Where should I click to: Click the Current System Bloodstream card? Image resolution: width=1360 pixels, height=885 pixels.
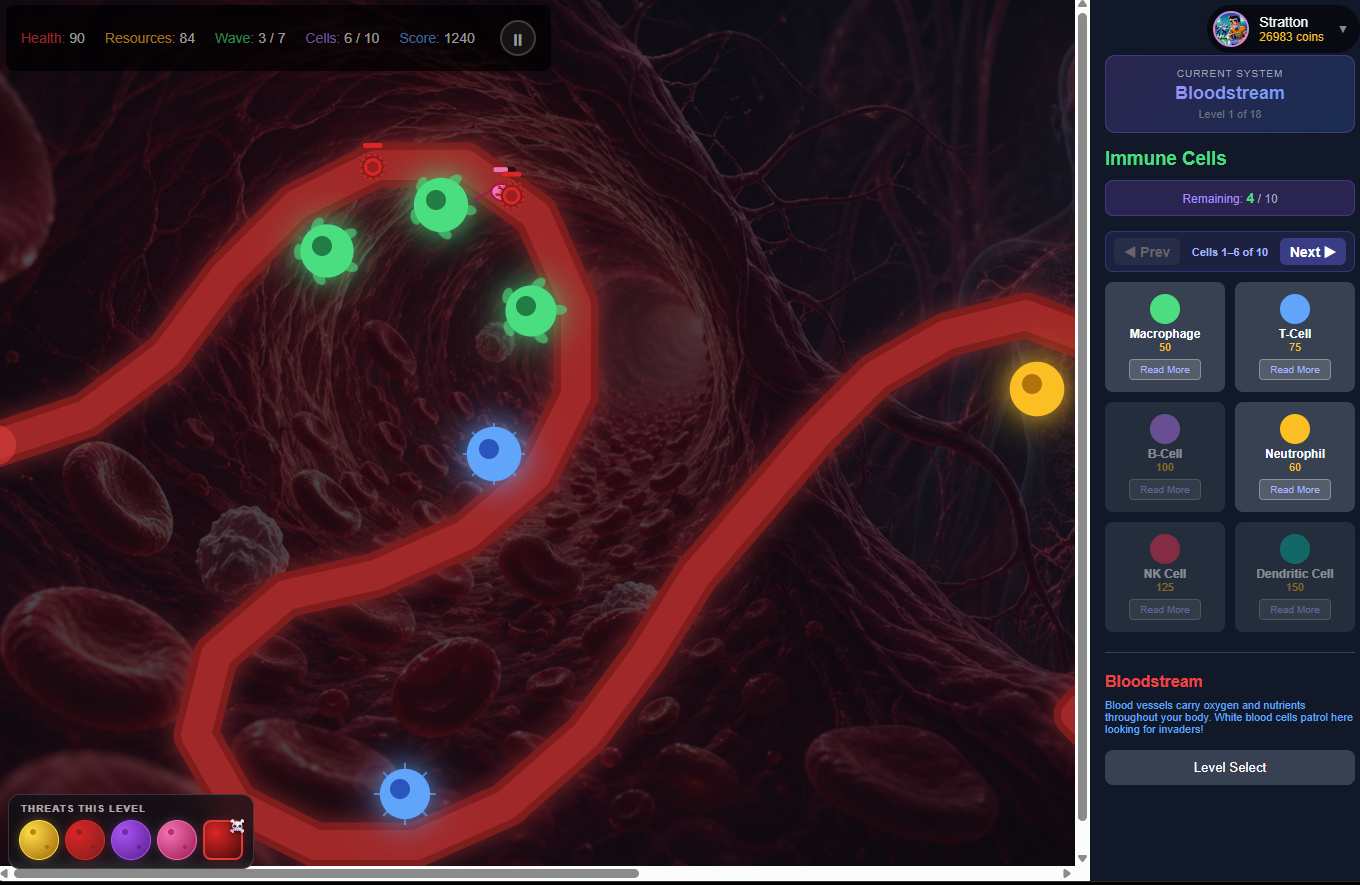(1230, 94)
